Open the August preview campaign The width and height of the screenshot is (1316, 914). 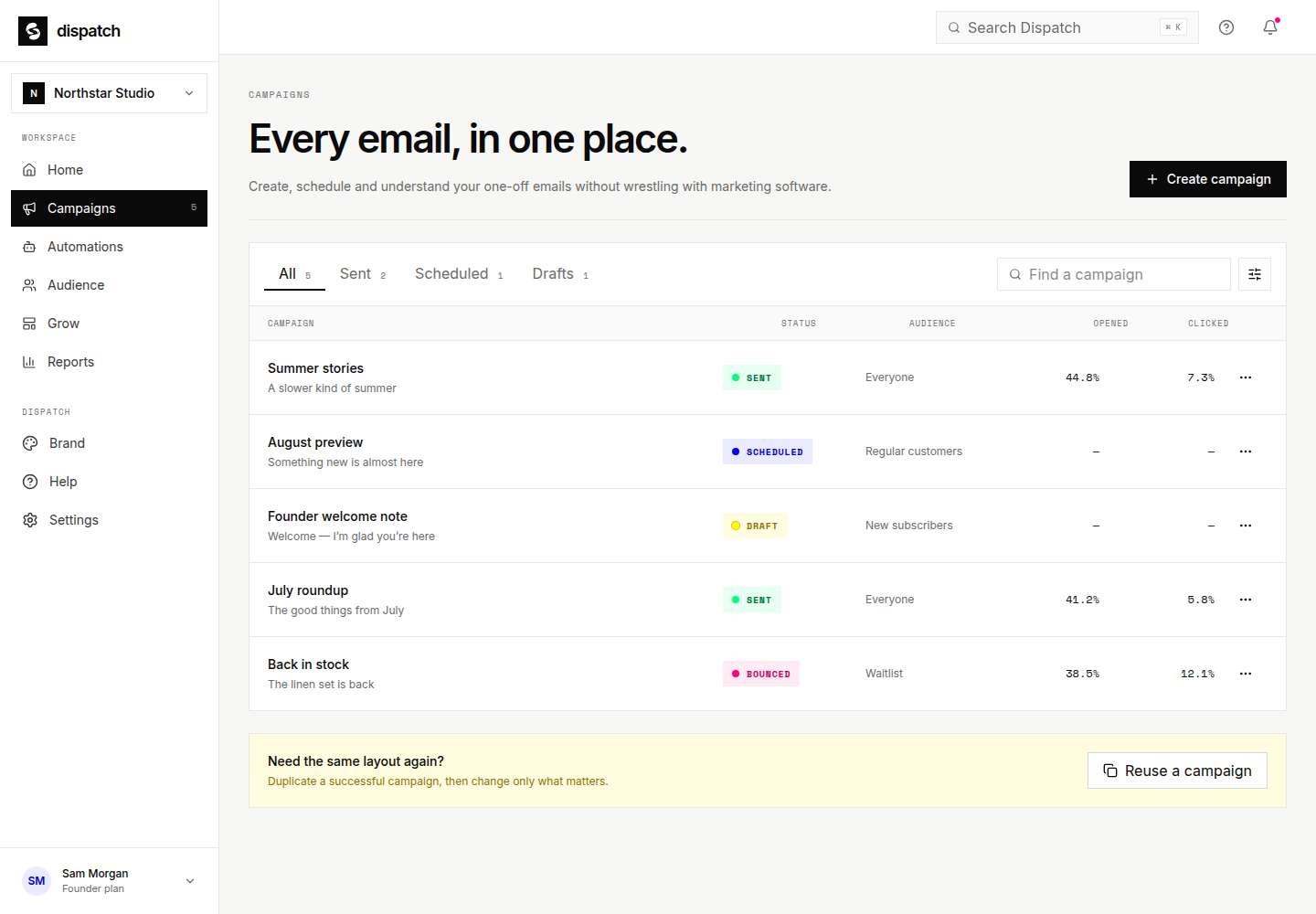click(315, 442)
